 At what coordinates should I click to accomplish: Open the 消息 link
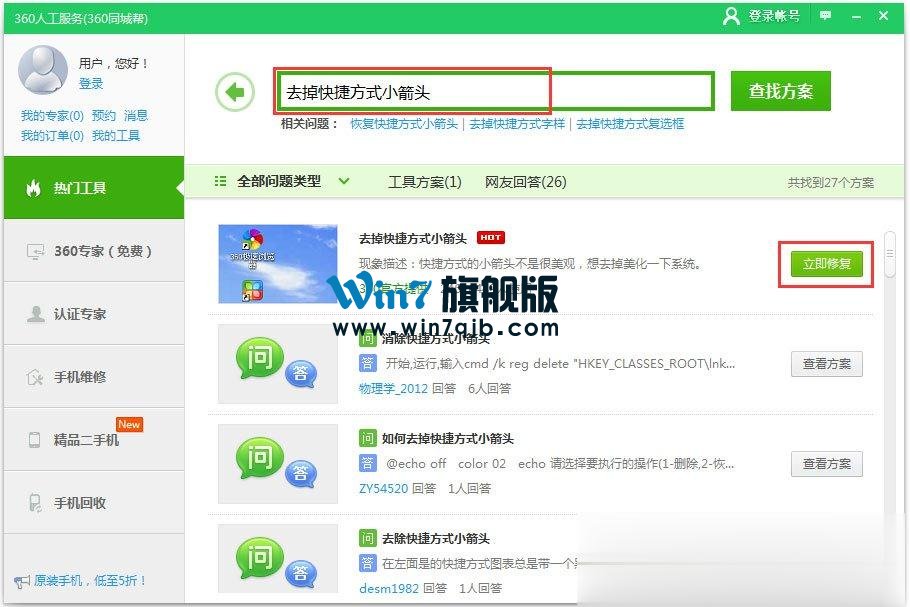(136, 115)
